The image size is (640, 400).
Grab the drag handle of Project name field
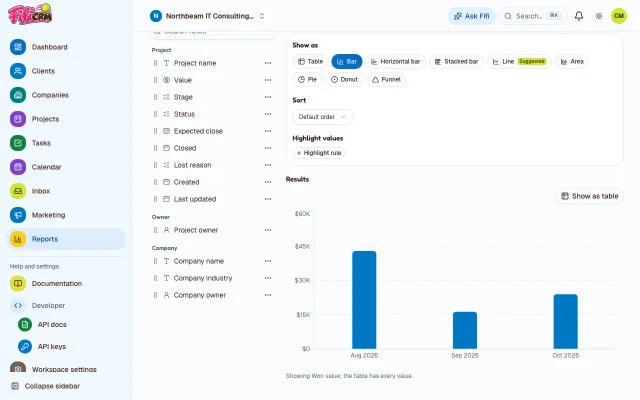point(155,63)
